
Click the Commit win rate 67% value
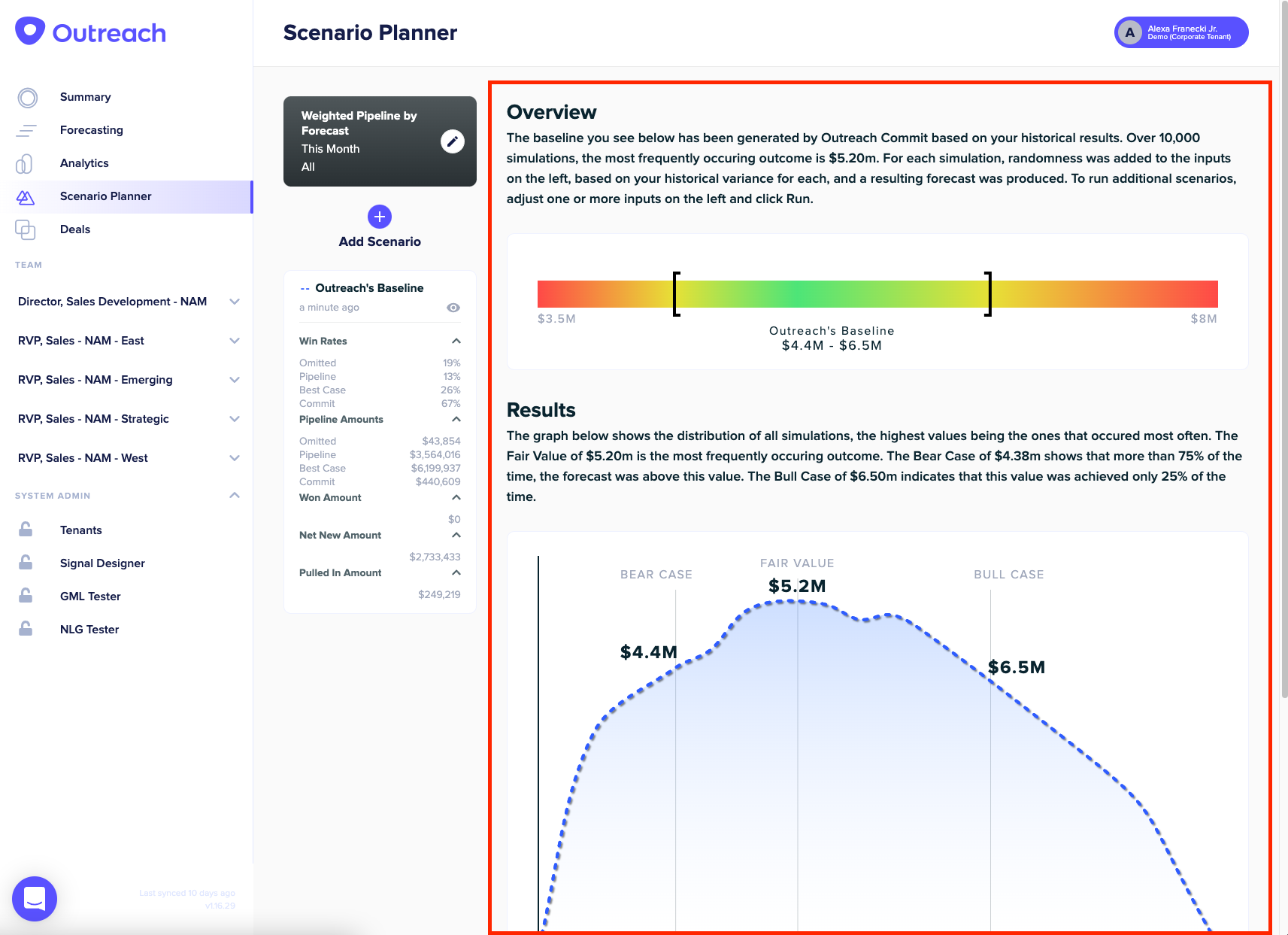(x=451, y=404)
